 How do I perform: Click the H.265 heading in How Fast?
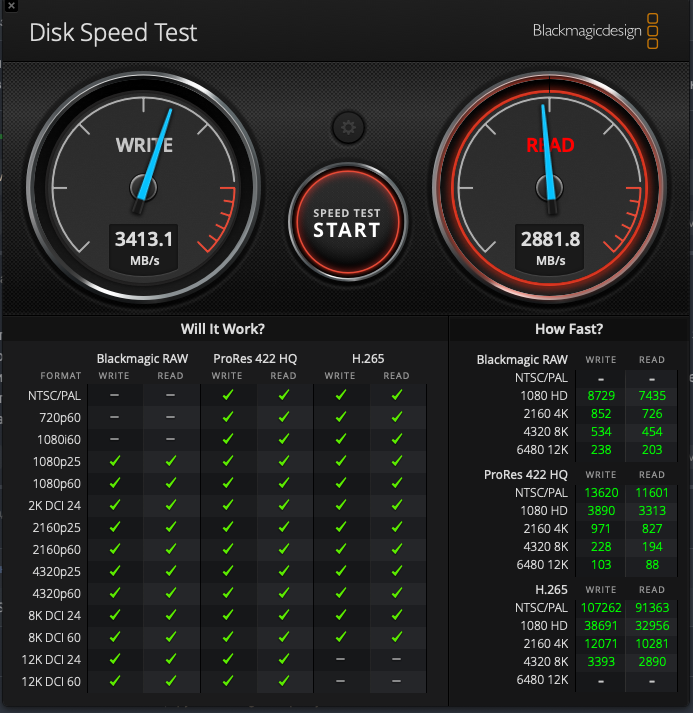point(551,590)
